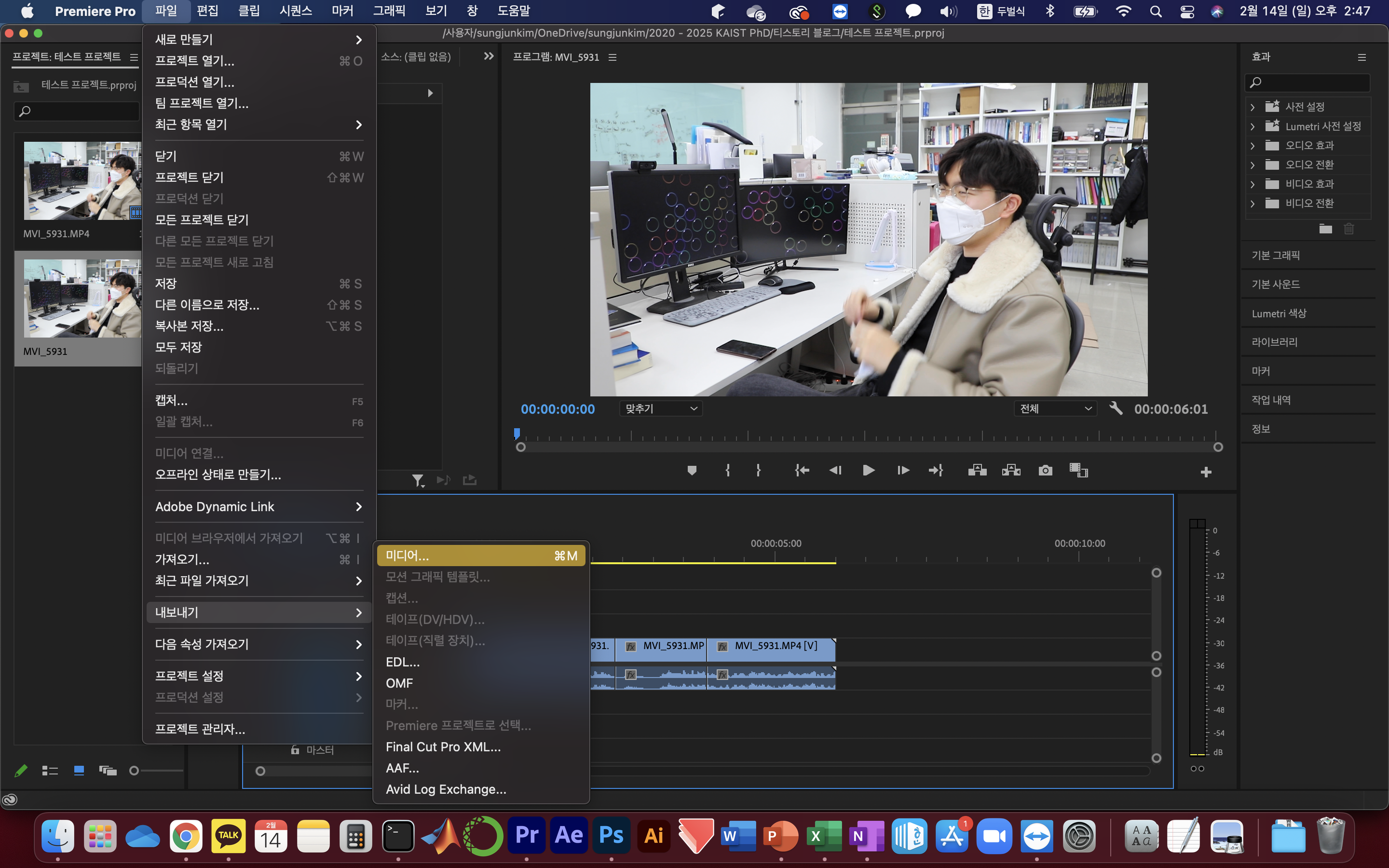
Task: Open the 기본 그래픽 panel
Action: (x=1275, y=256)
